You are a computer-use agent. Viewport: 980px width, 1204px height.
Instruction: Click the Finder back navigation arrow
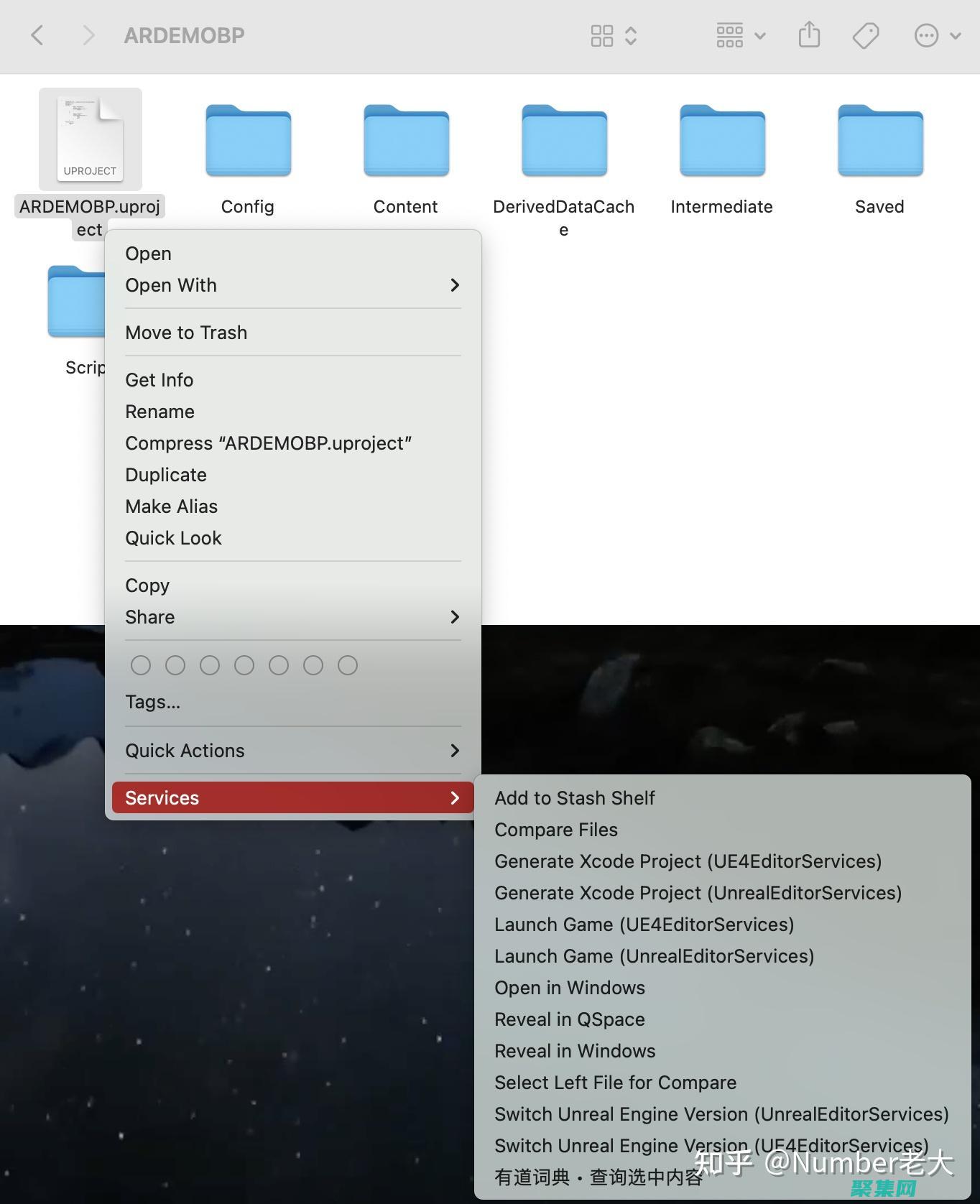[x=37, y=35]
